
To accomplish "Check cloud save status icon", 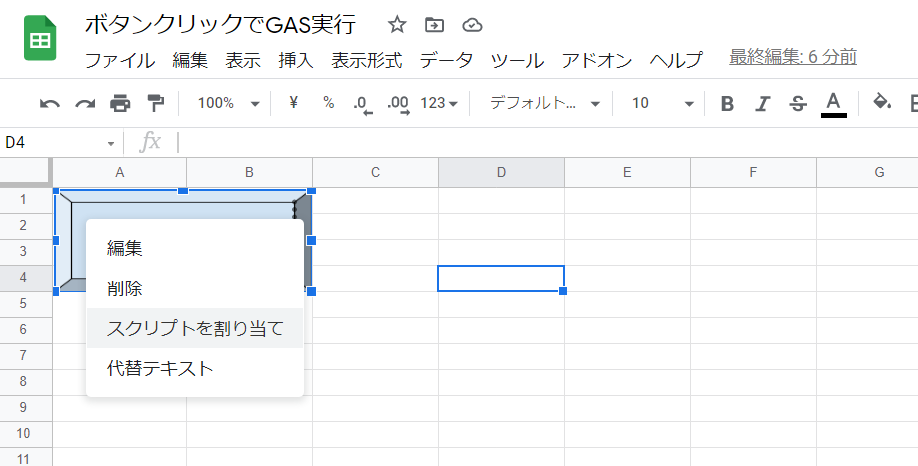I will tap(472, 25).
